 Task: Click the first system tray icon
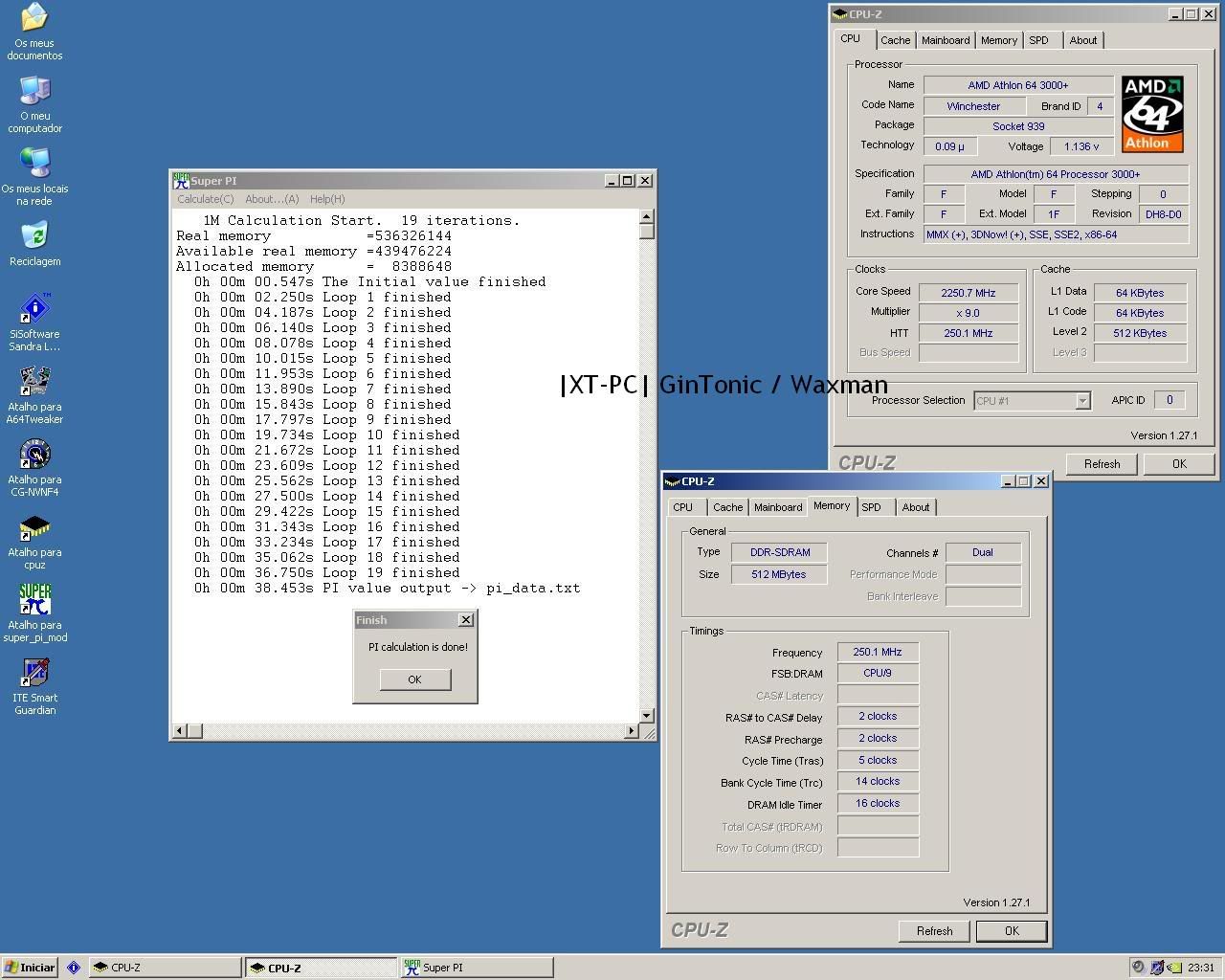(1138, 968)
